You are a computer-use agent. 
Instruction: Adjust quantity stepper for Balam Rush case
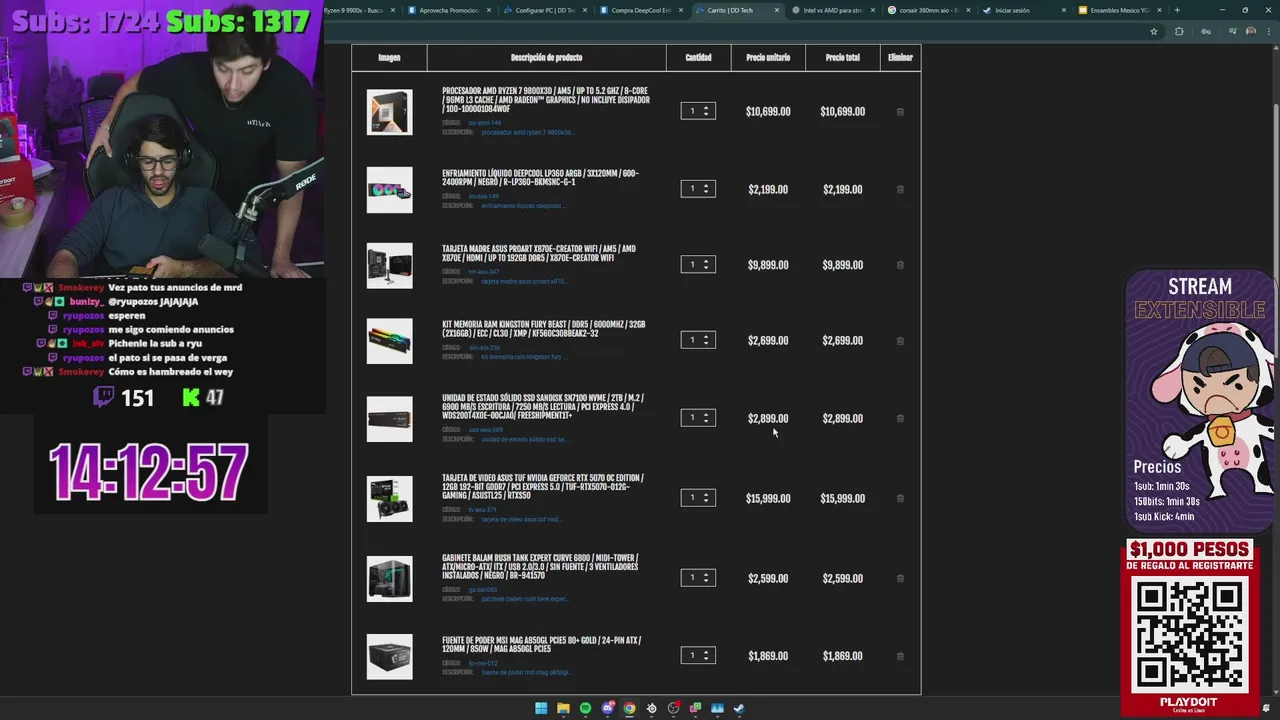[698, 577]
